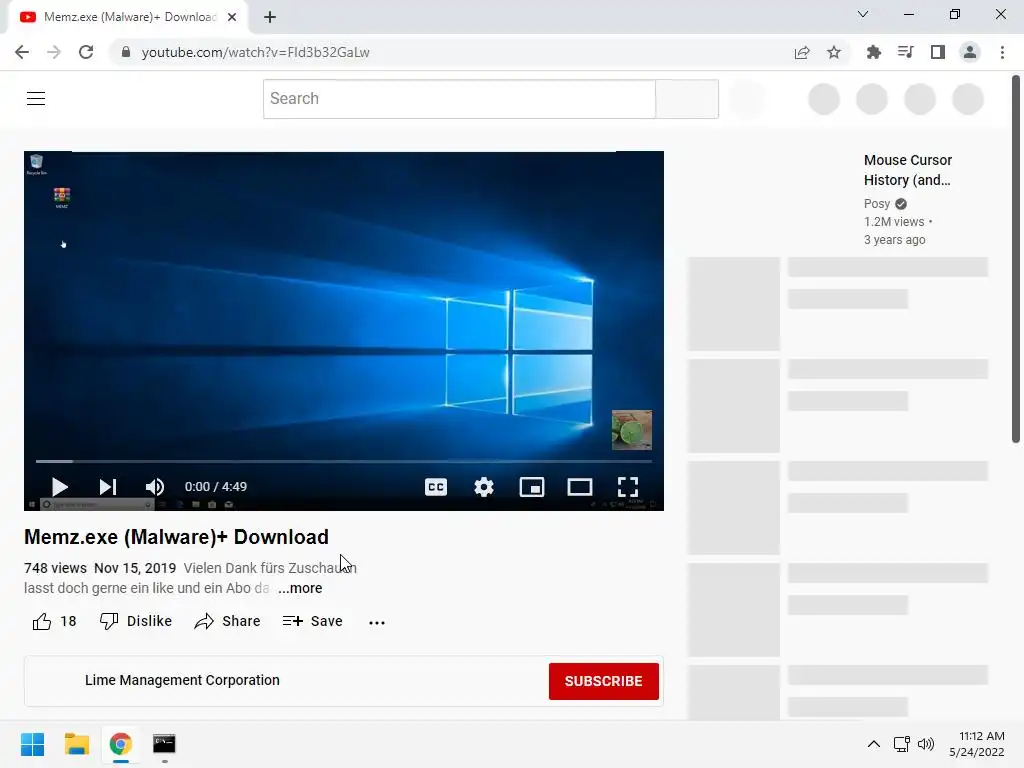This screenshot has width=1024, height=768.
Task: Toggle Chrome side panel
Action: click(938, 52)
